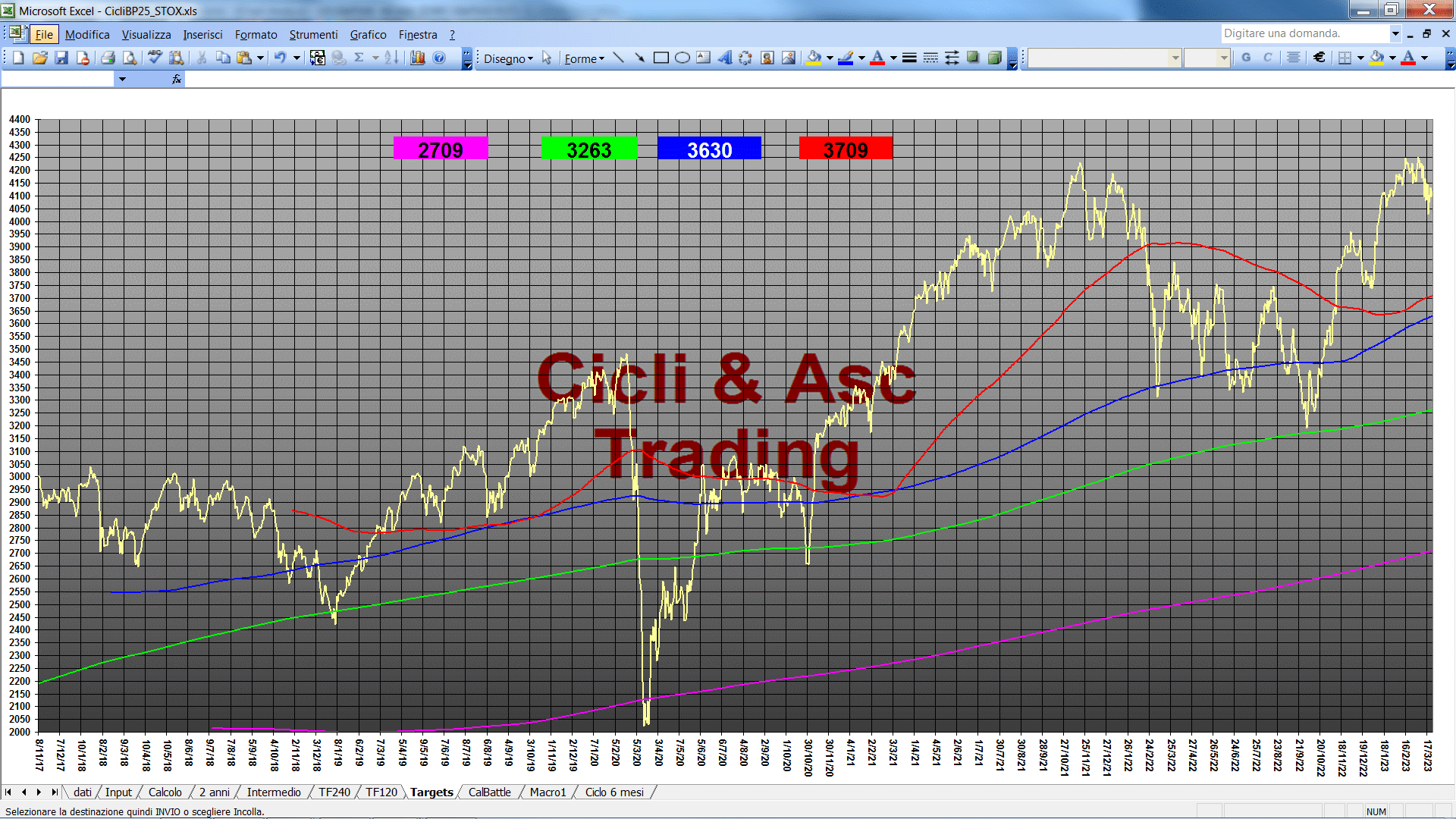Save the workbook with the floppy icon

(x=61, y=58)
